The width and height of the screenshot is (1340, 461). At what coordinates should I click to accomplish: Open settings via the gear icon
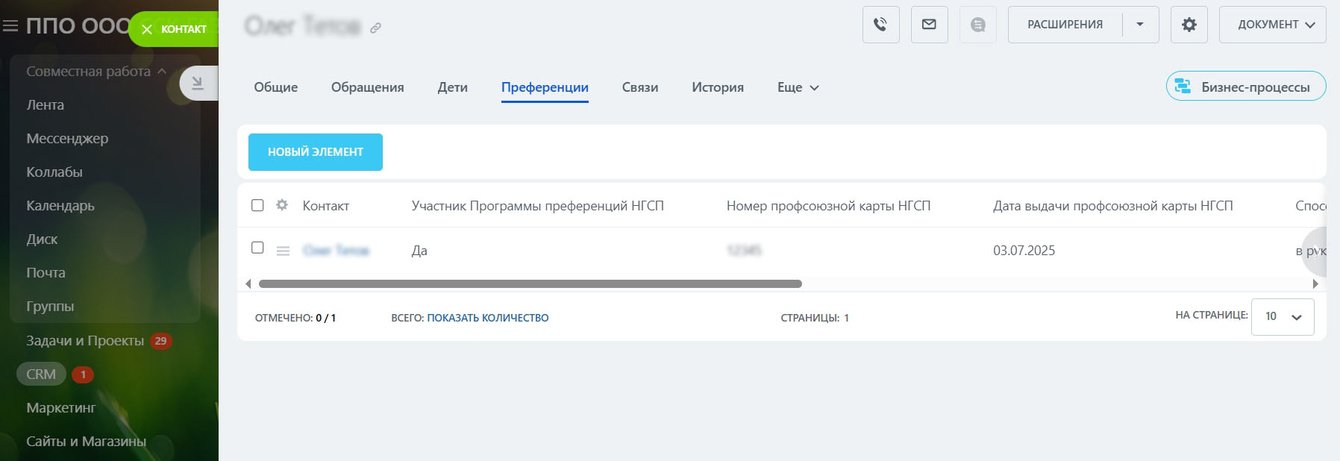click(x=1189, y=25)
